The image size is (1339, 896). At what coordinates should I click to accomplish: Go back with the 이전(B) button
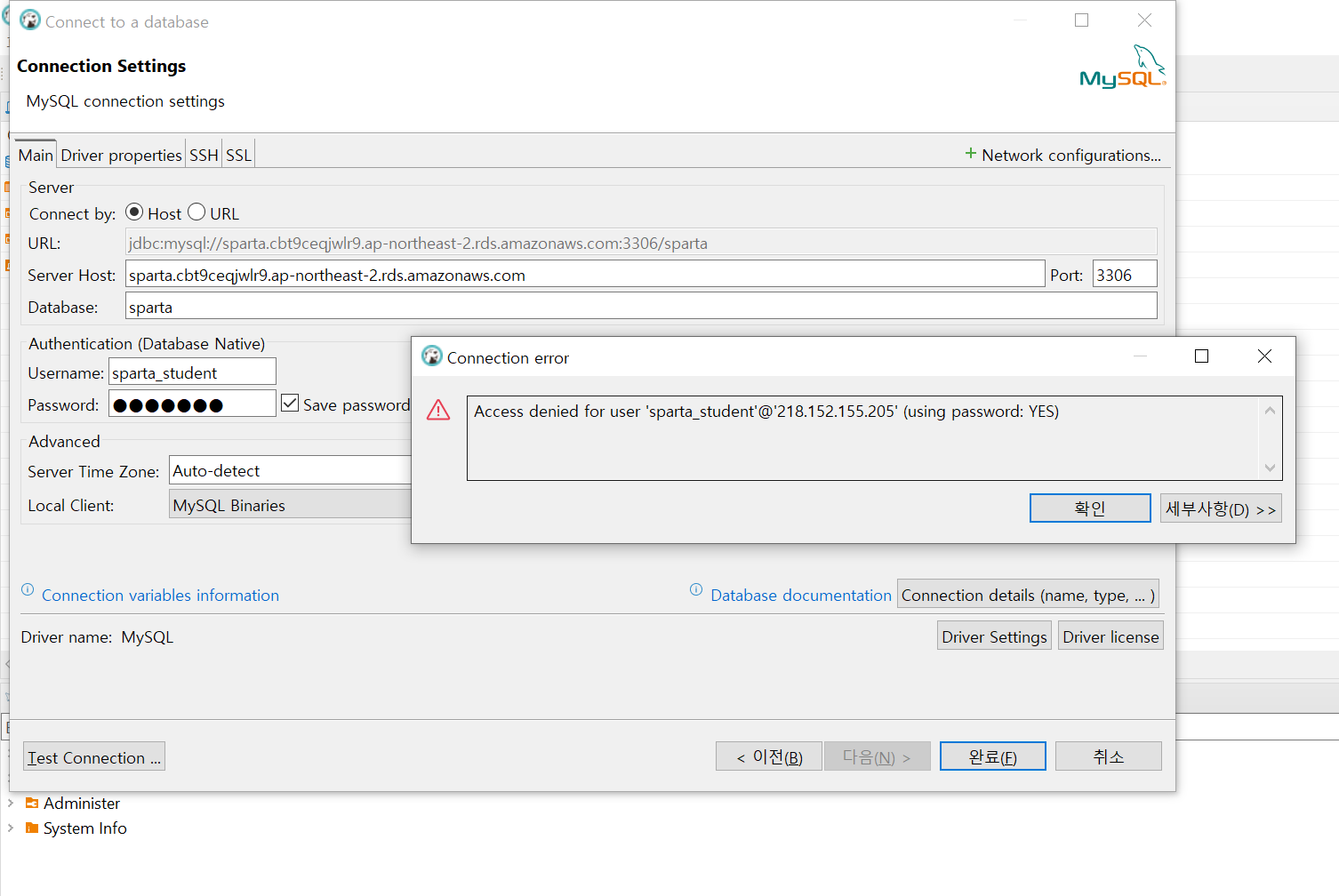[x=769, y=756]
